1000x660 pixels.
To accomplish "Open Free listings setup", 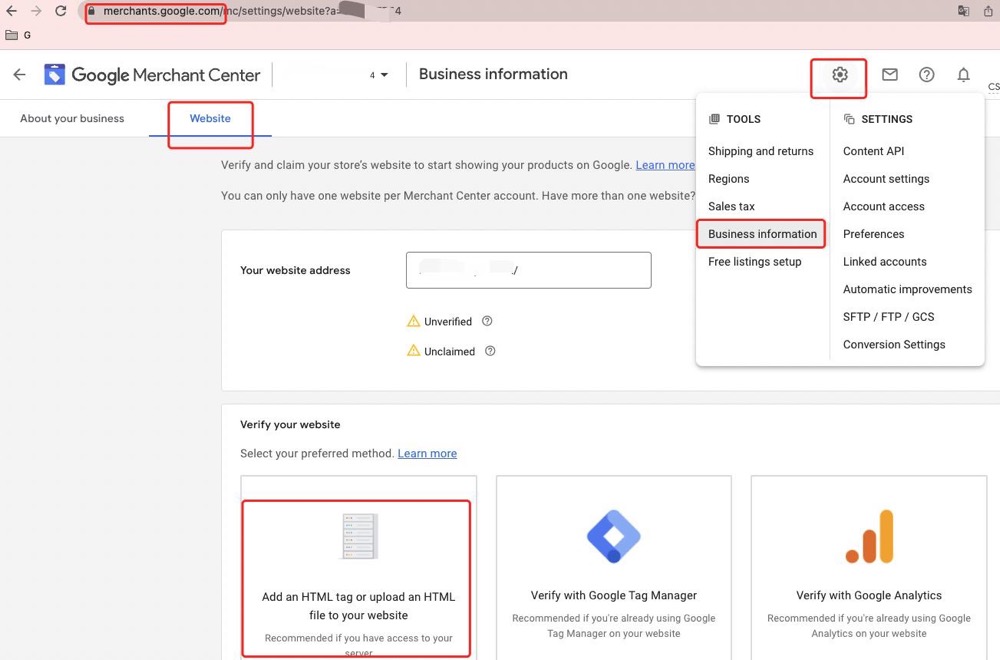I will 754,261.
